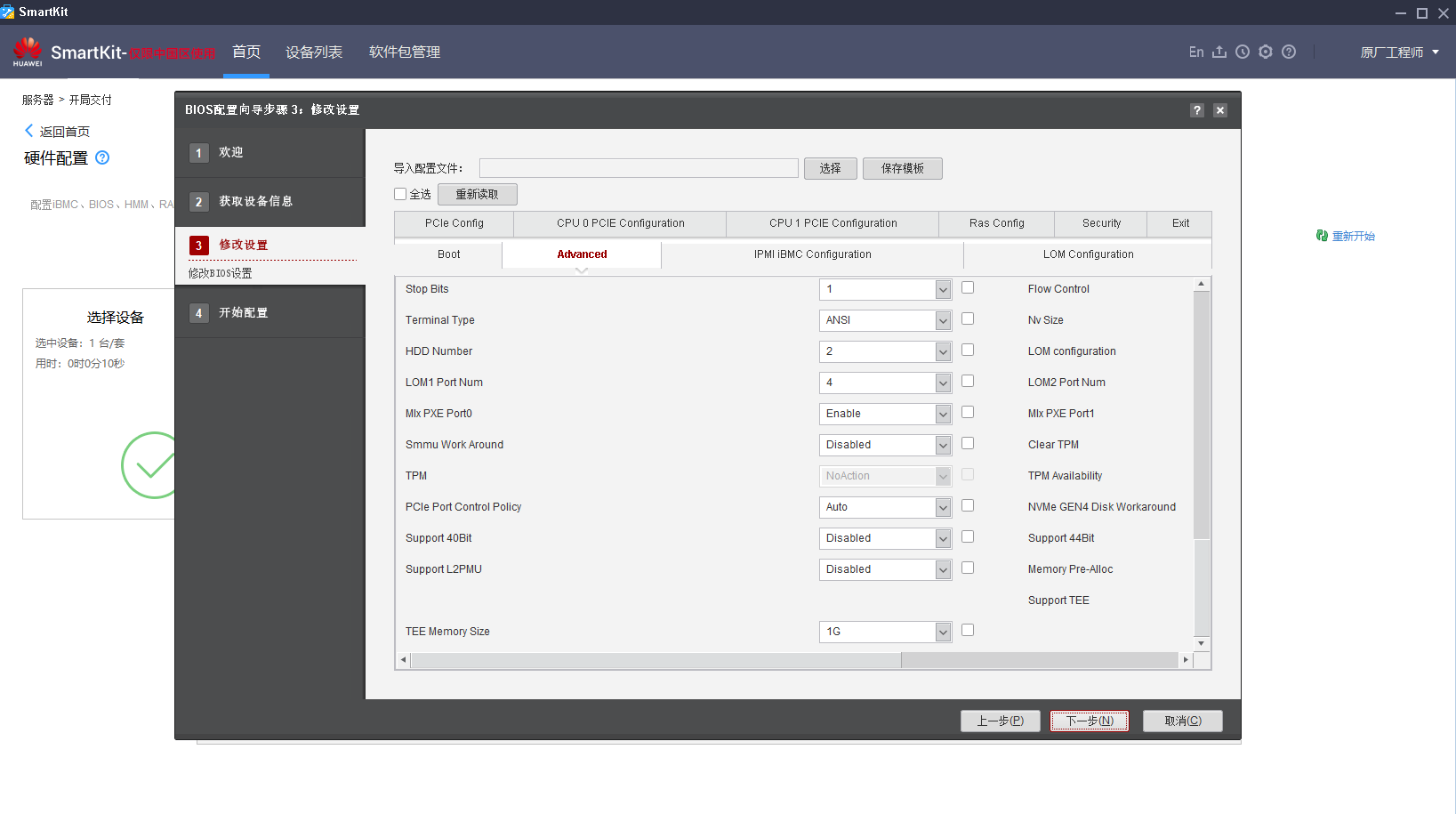Click the 保存模板 button

[903, 168]
